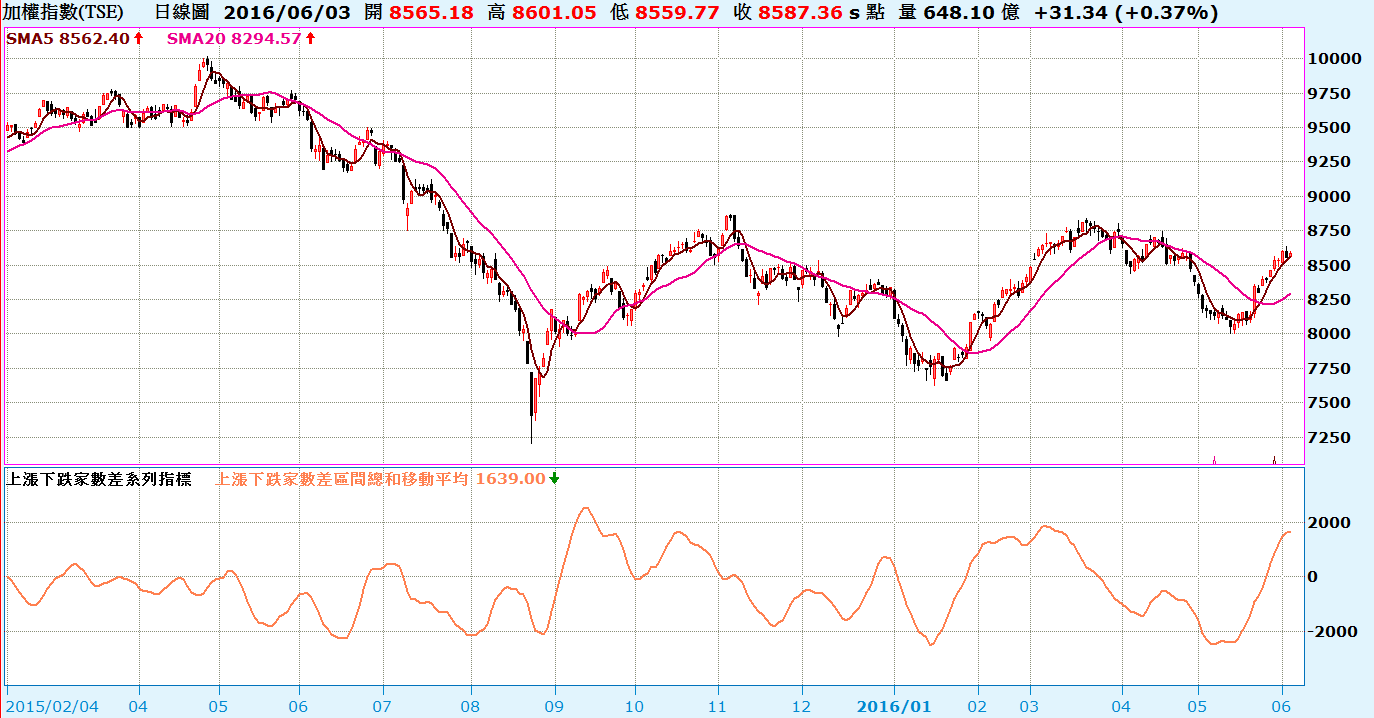
Task: Click the 上漲下跌家數差系列指標 indicator title
Action: tap(100, 479)
